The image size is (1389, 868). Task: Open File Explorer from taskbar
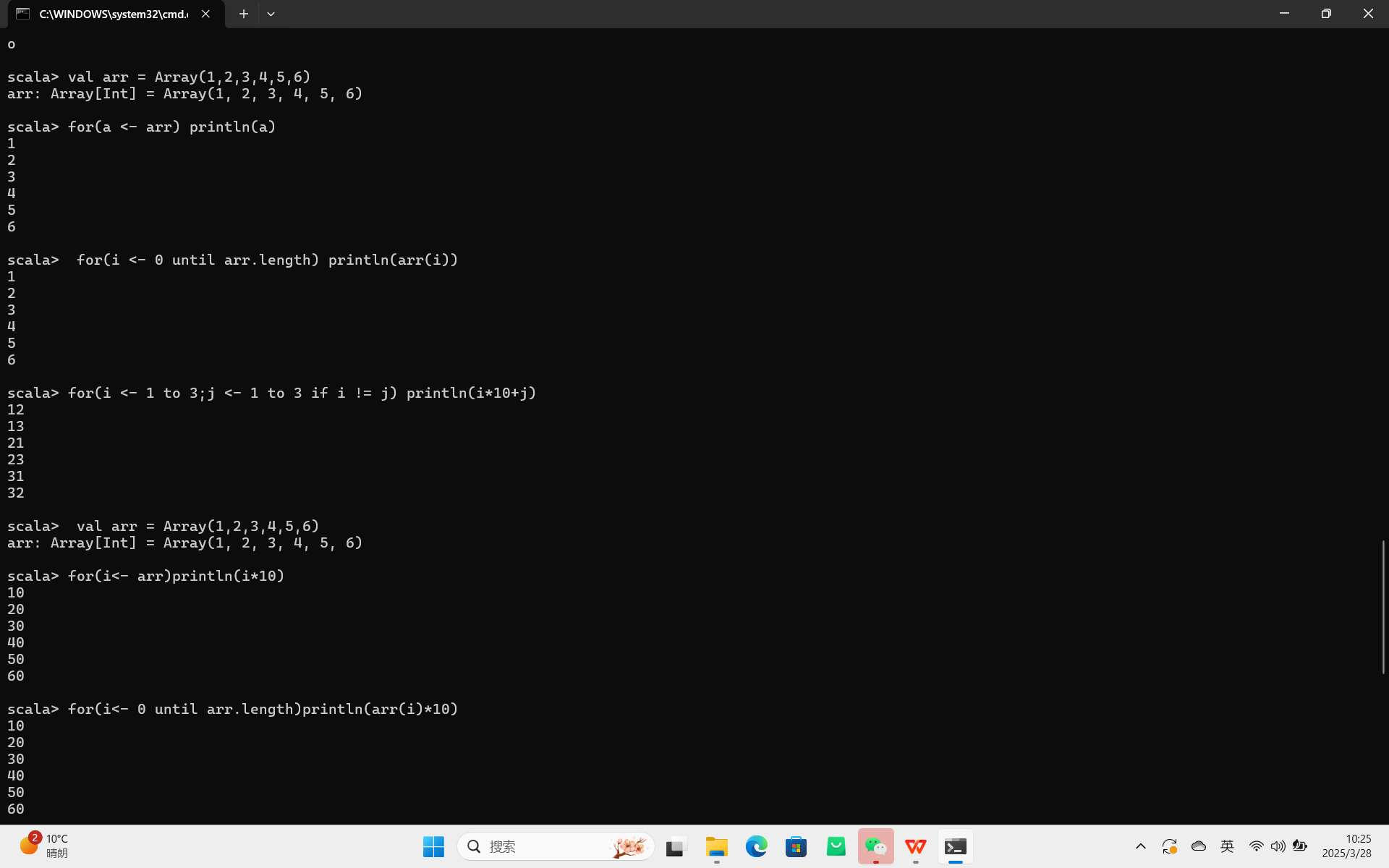(716, 846)
